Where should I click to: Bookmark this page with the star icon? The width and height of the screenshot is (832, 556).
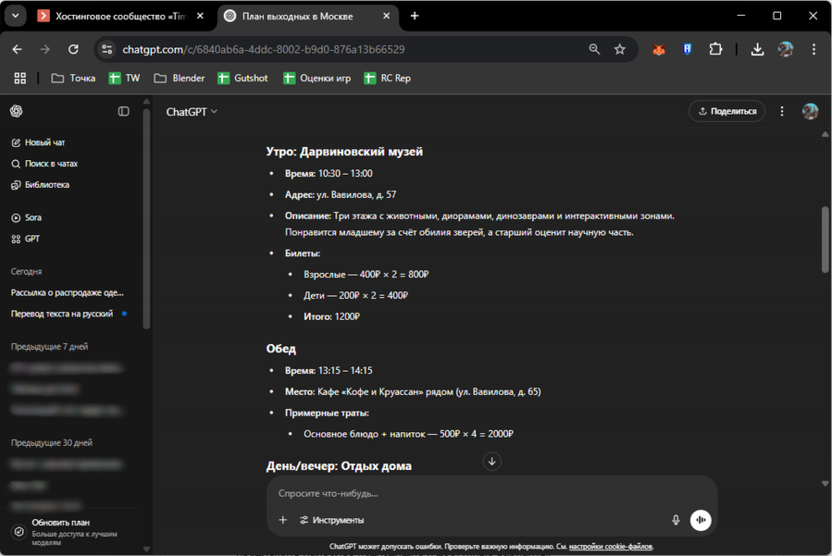pyautogui.click(x=620, y=49)
